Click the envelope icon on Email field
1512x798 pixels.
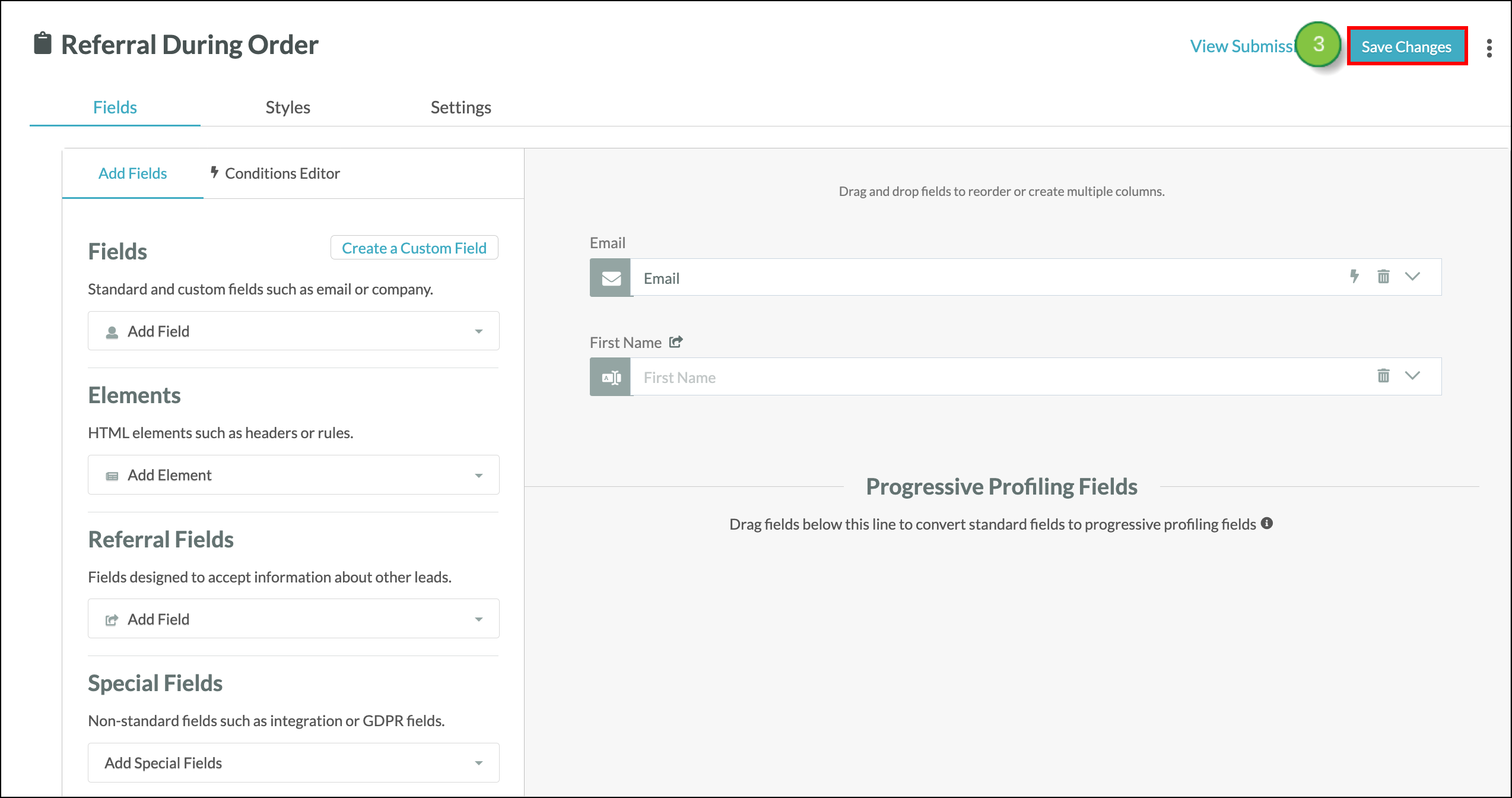coord(611,278)
